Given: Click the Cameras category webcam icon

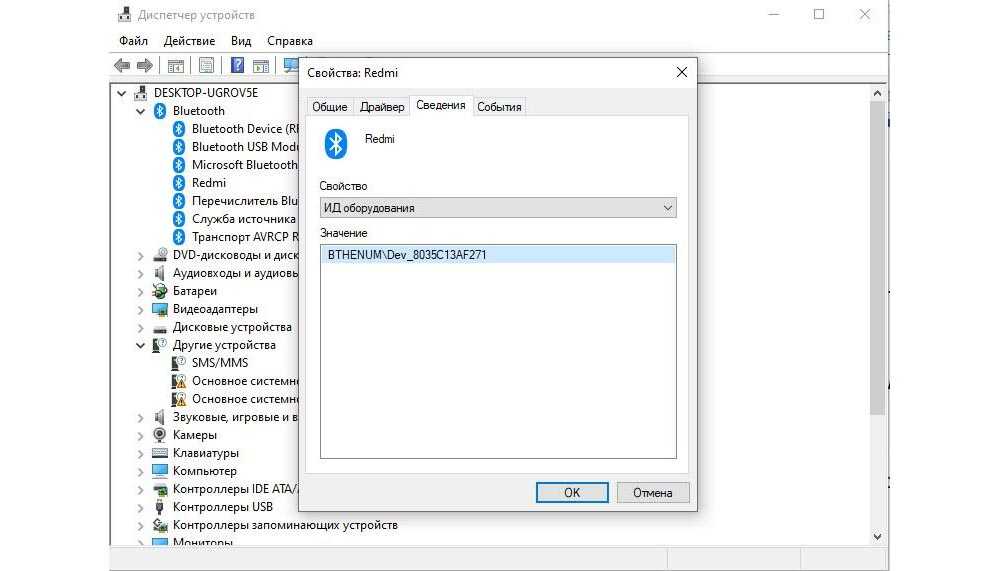Looking at the screenshot, I should (160, 435).
